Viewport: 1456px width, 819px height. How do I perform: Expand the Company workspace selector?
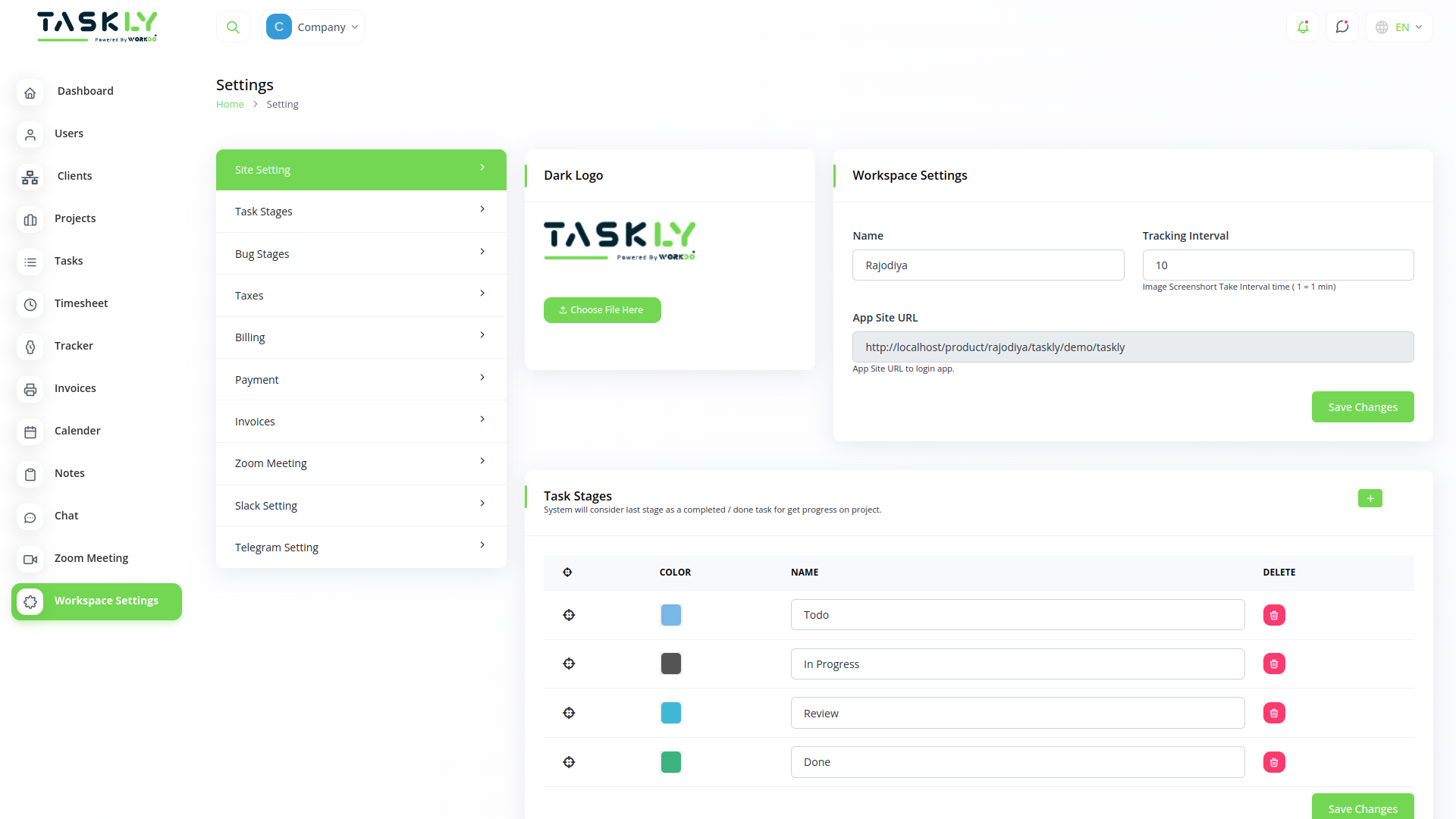coord(313,27)
